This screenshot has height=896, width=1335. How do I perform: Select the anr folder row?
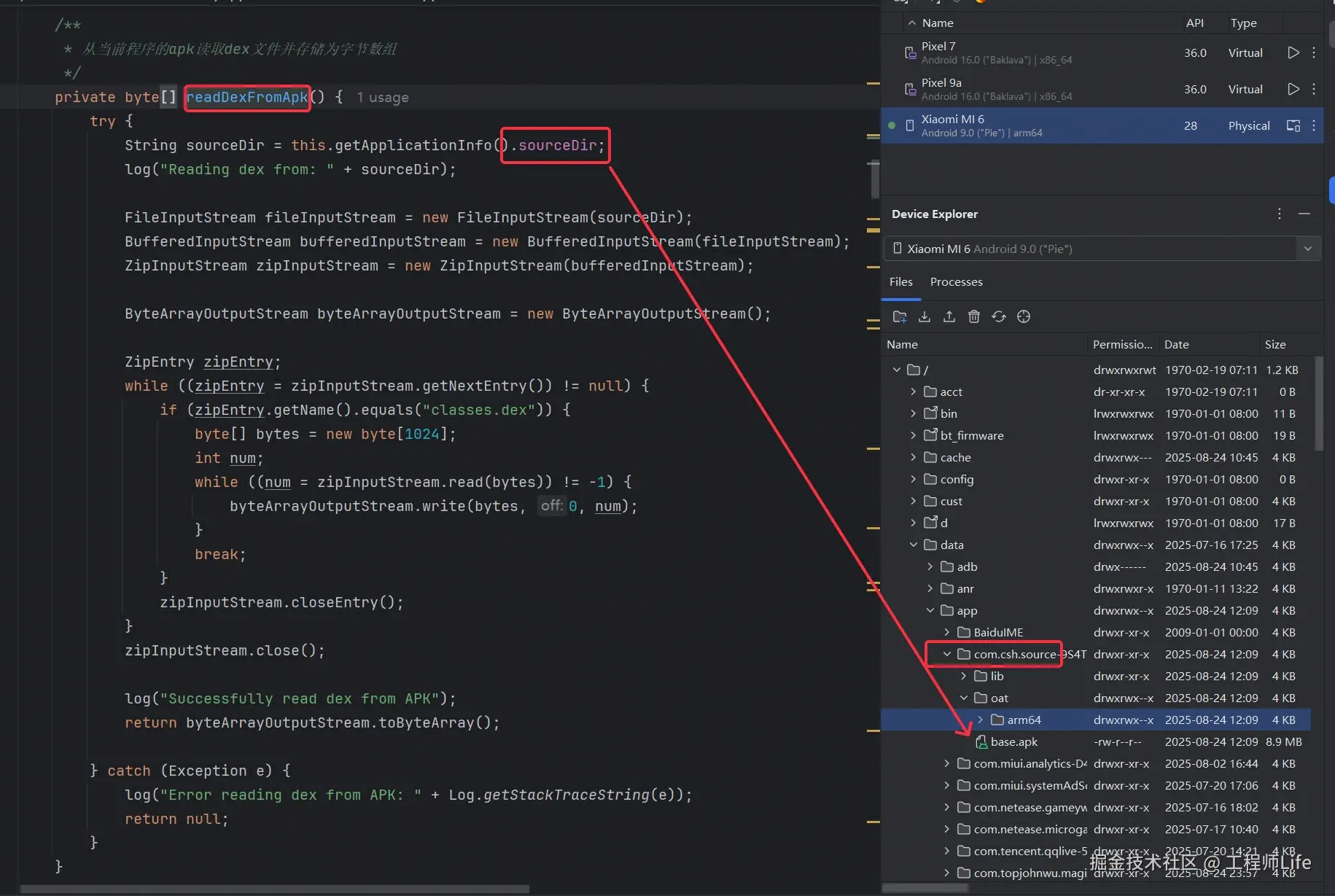point(1096,588)
